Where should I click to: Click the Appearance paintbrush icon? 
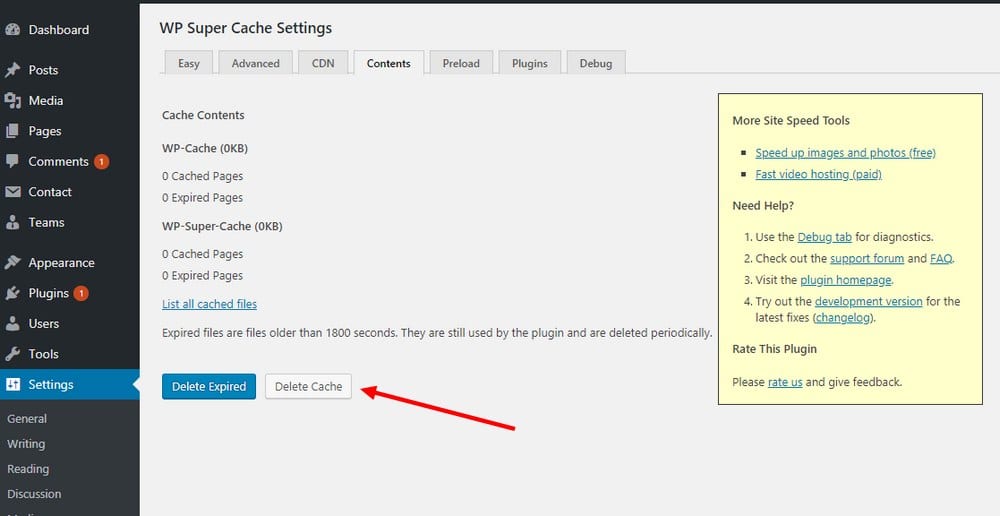(13, 263)
